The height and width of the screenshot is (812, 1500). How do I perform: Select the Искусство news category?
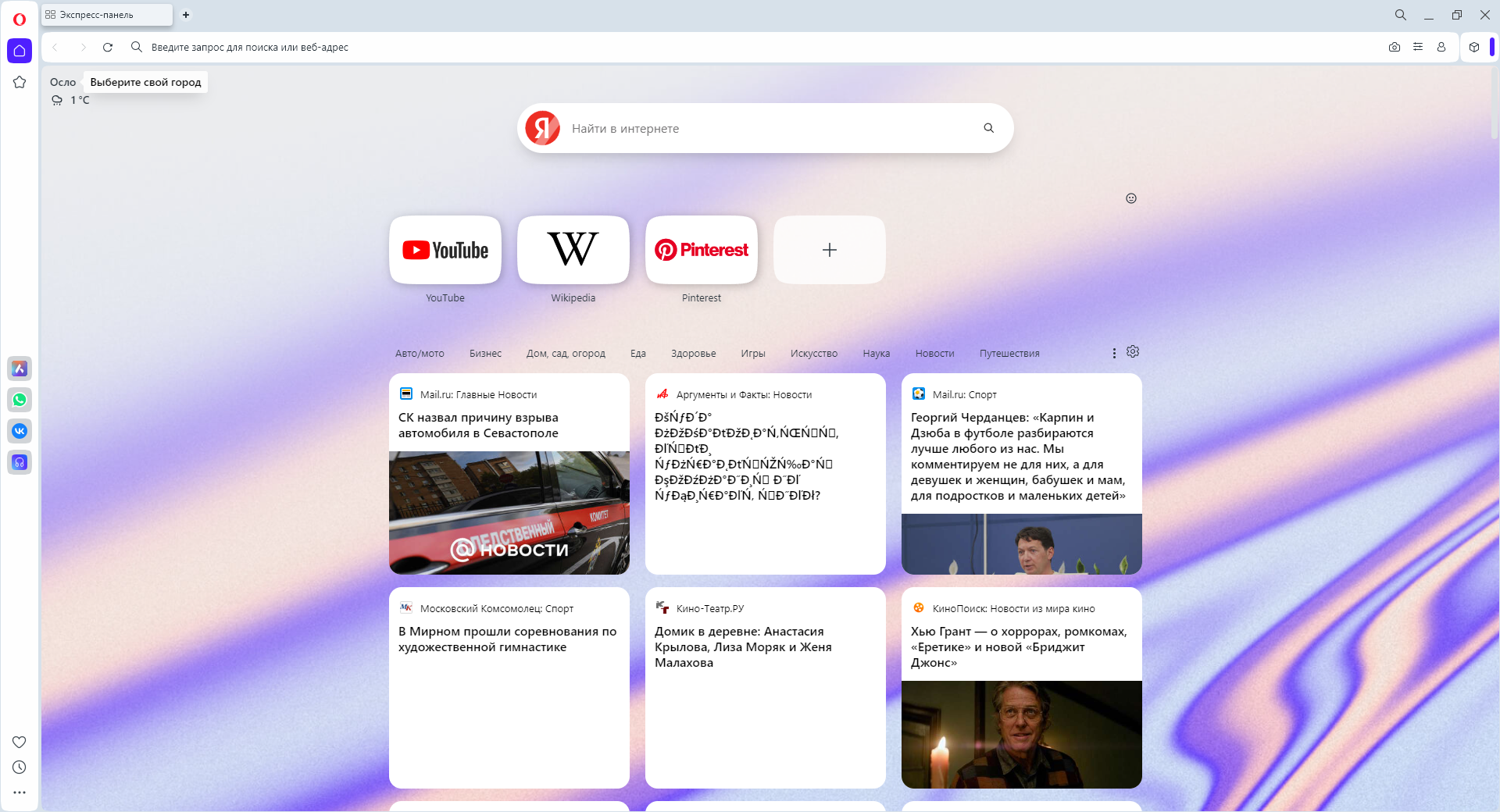pyautogui.click(x=814, y=354)
